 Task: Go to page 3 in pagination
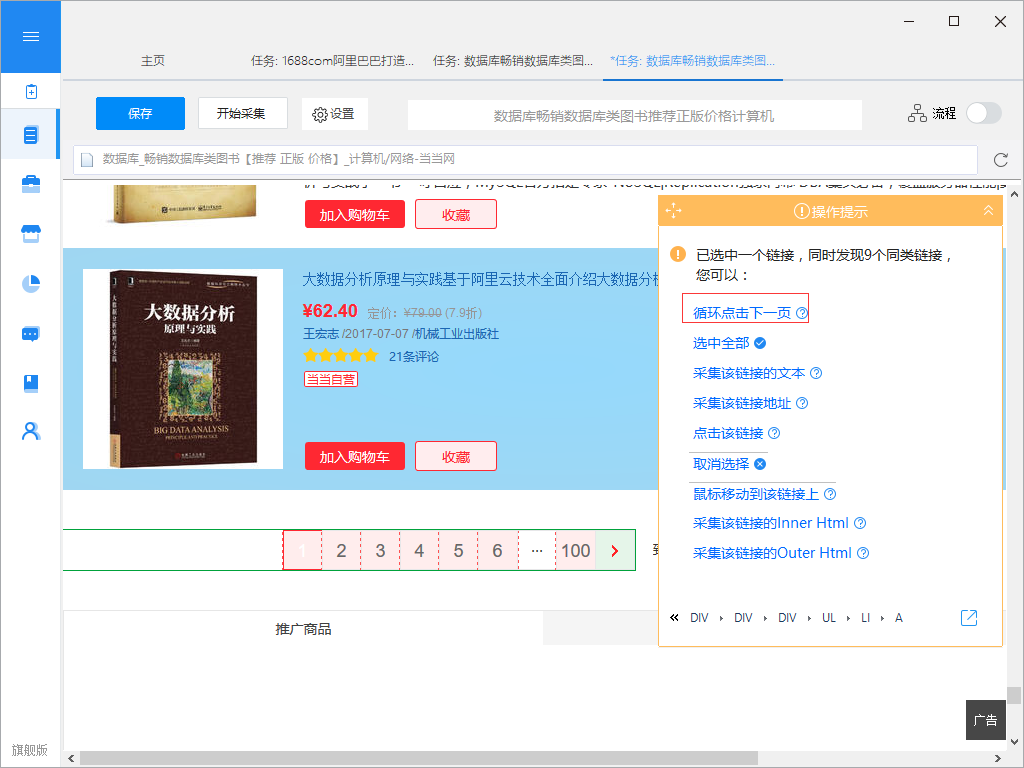pos(380,551)
